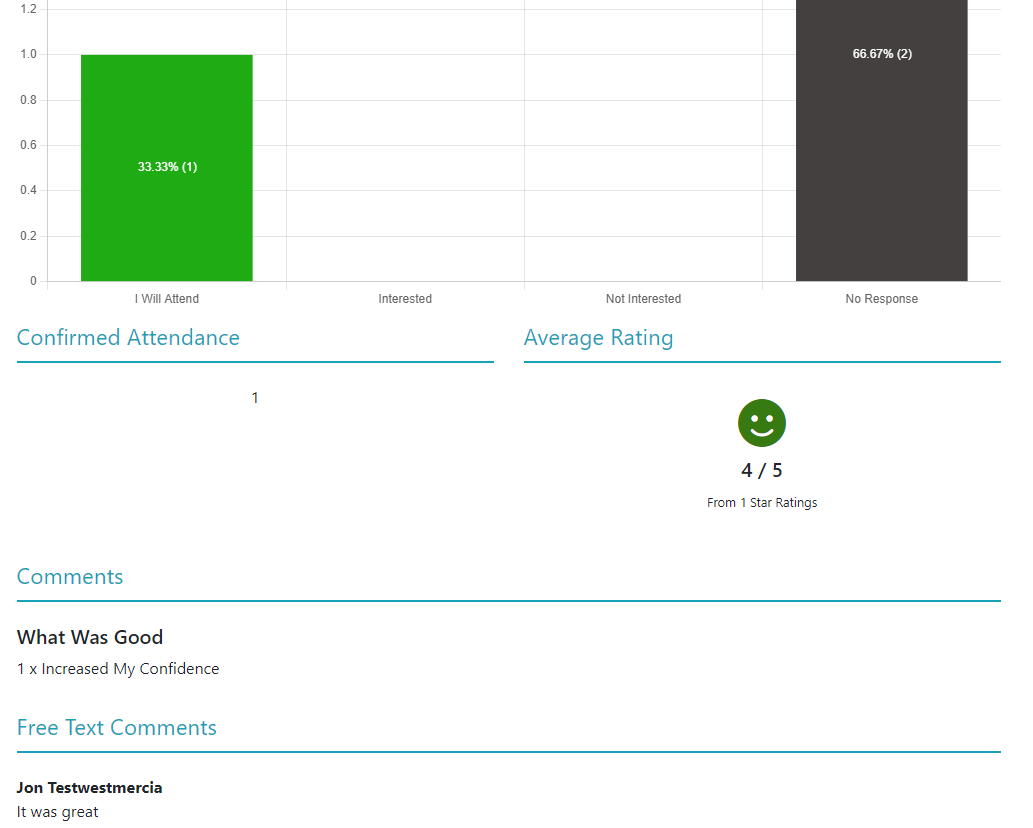Click the 0.8 y-axis value
This screenshot has width=1033, height=828.
pyautogui.click(x=28, y=100)
